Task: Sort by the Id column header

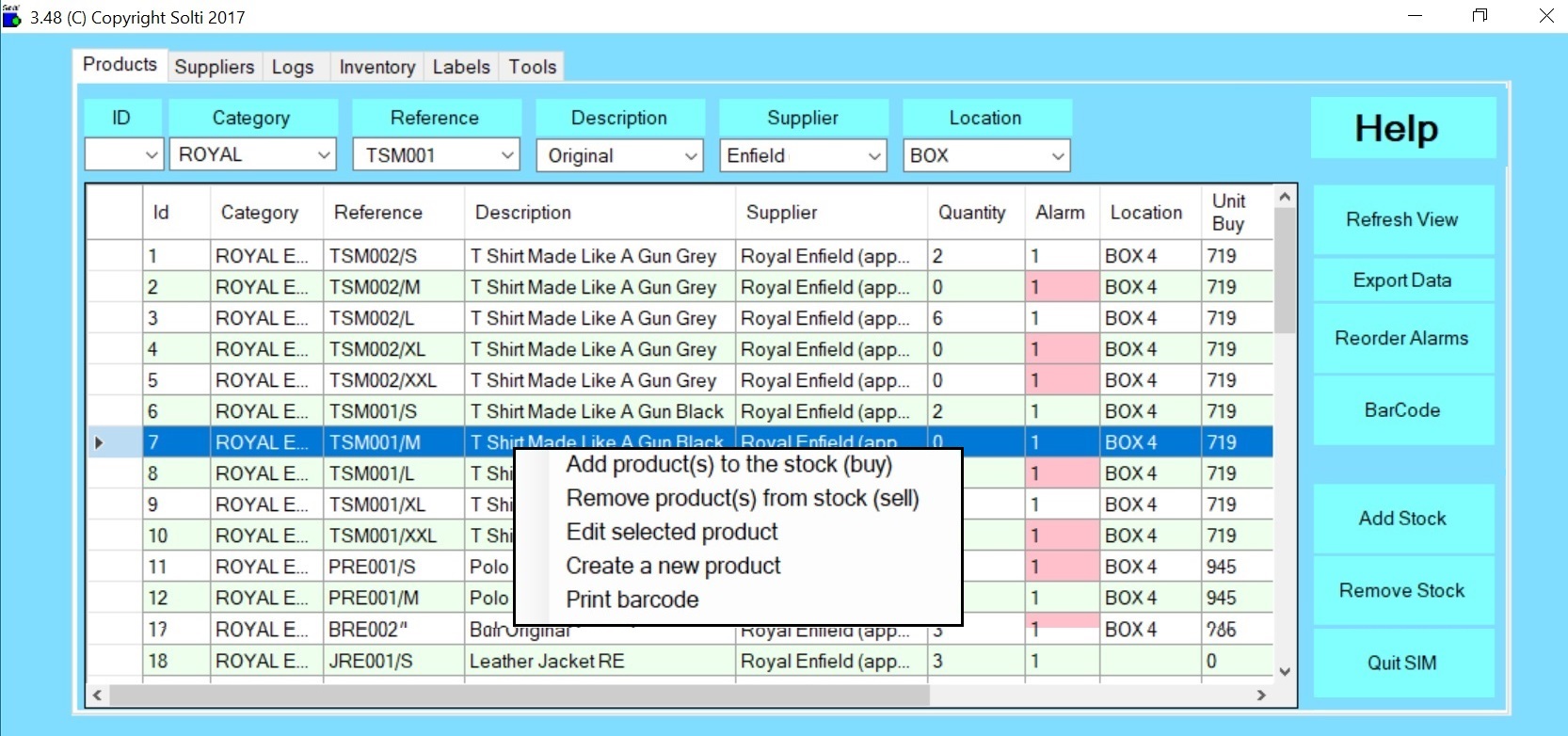Action: [176, 213]
